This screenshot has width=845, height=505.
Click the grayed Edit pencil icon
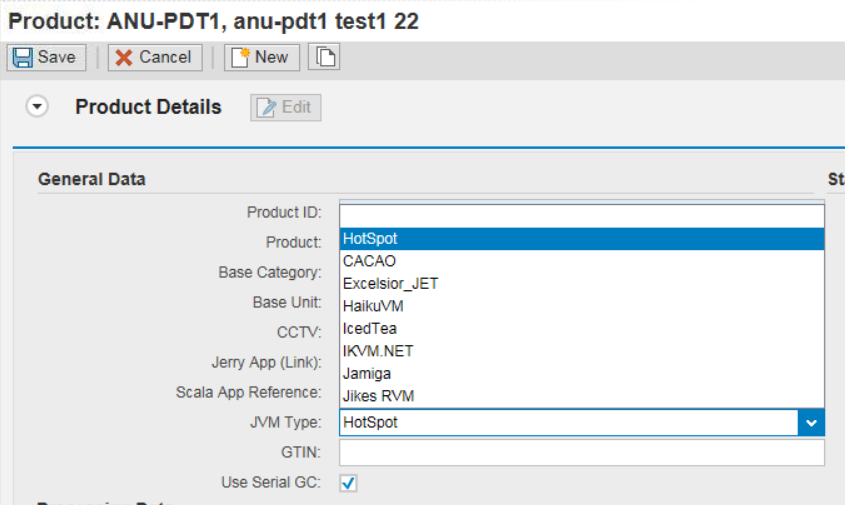point(267,108)
